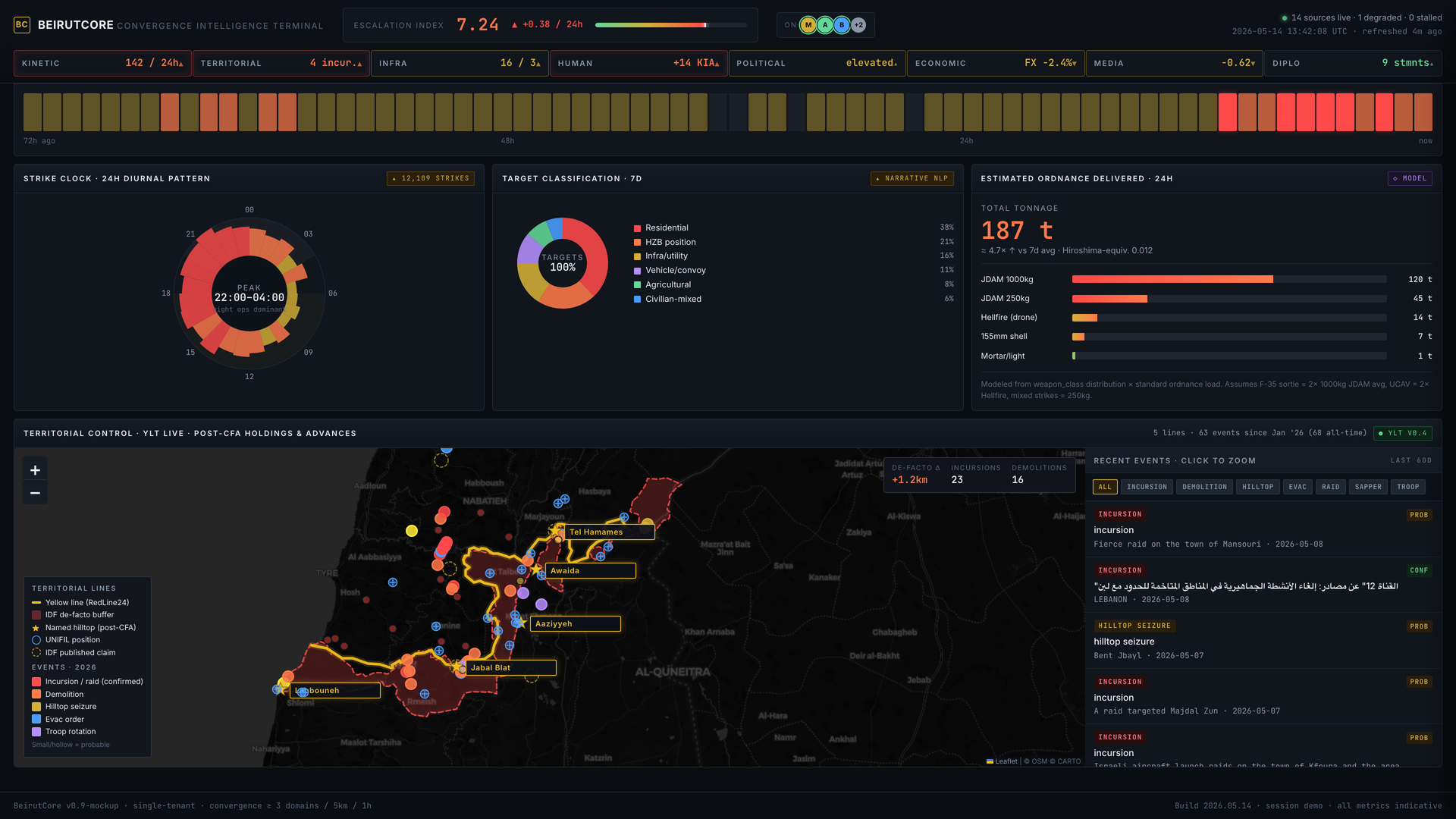Screen dimensions: 1456x819
Task: Open the yellow M user avatar
Action: [x=808, y=25]
